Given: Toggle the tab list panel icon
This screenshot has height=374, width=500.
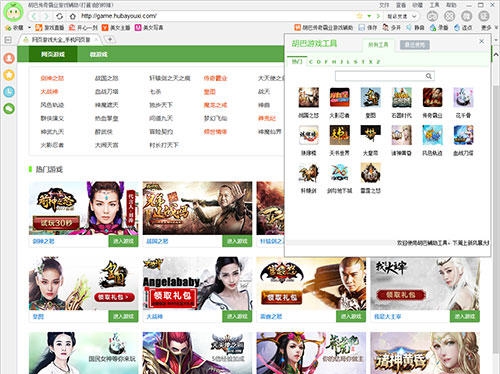Looking at the screenshot, I should coord(8,40).
